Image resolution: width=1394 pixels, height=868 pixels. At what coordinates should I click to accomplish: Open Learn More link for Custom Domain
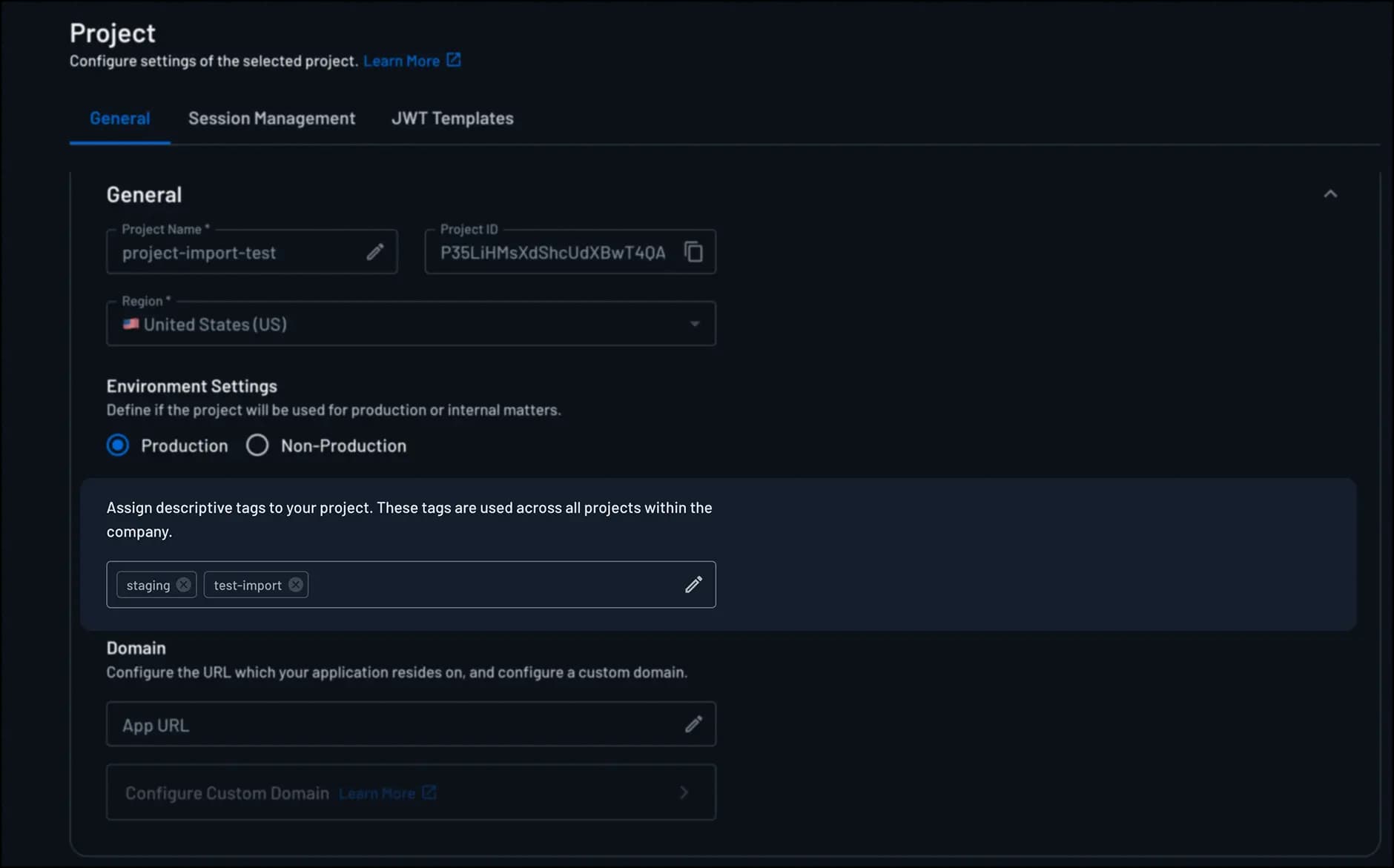(377, 794)
